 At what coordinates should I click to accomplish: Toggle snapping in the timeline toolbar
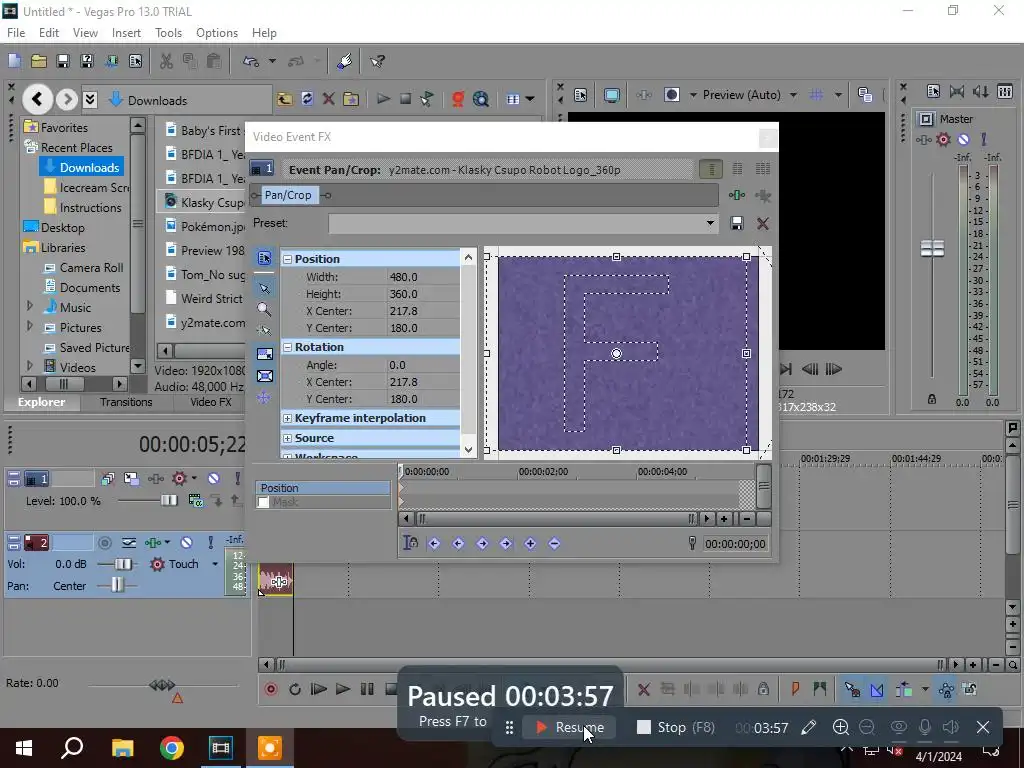[852, 690]
